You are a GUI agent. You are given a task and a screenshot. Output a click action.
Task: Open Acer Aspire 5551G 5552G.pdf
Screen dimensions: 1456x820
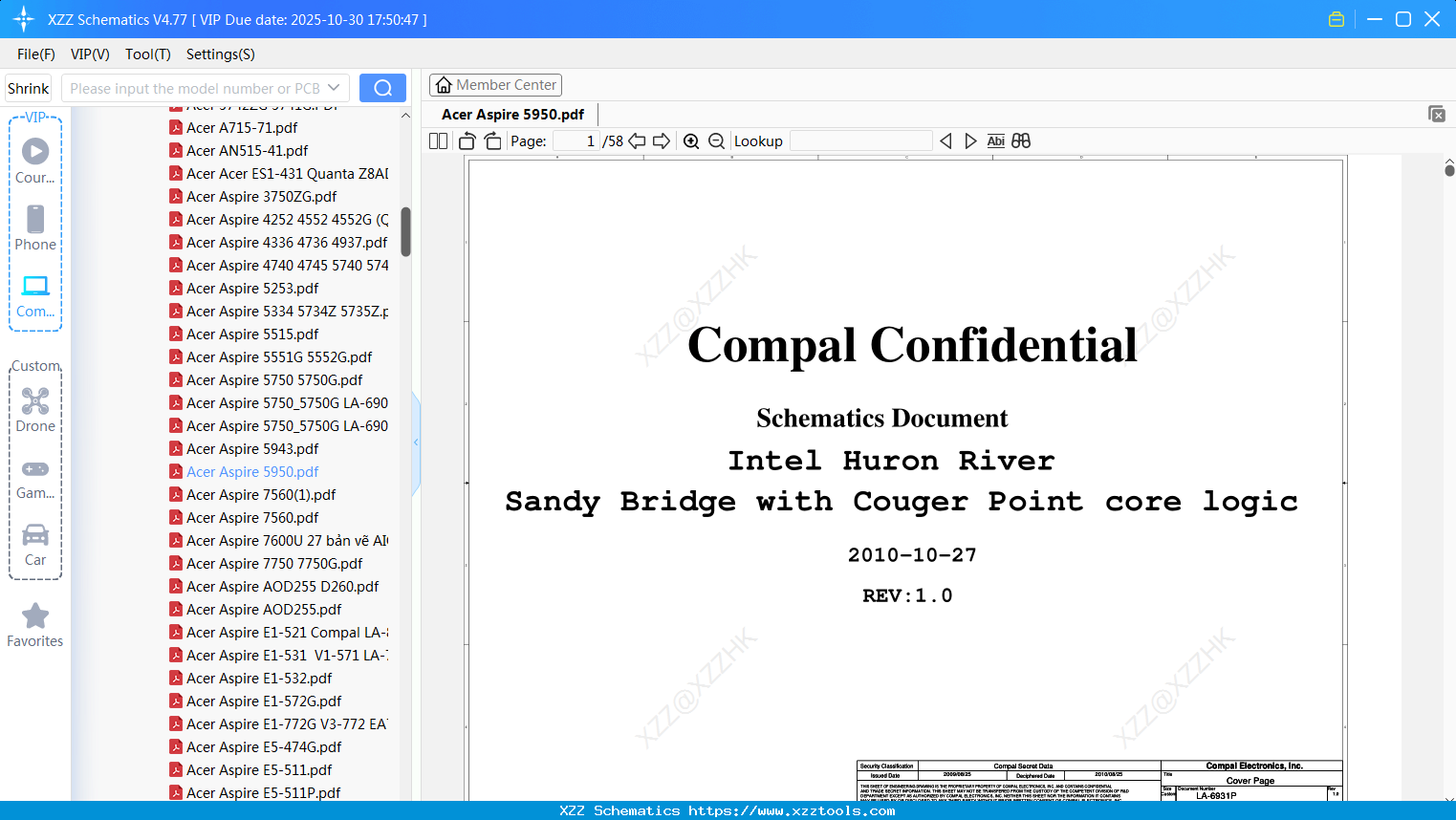271,356
